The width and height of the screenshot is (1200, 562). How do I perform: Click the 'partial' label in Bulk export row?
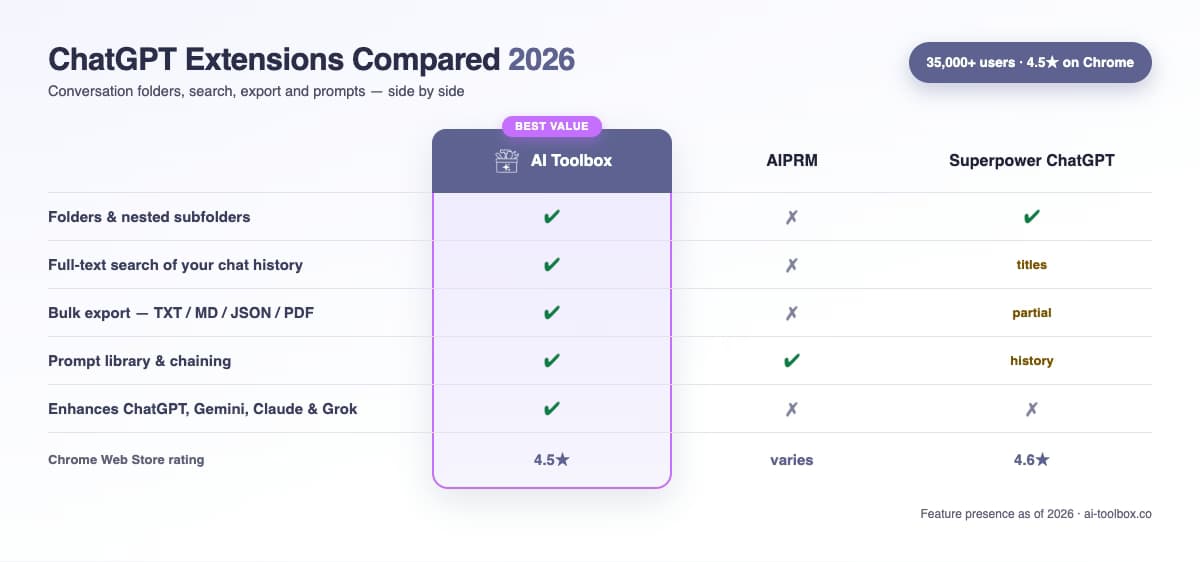(1032, 313)
